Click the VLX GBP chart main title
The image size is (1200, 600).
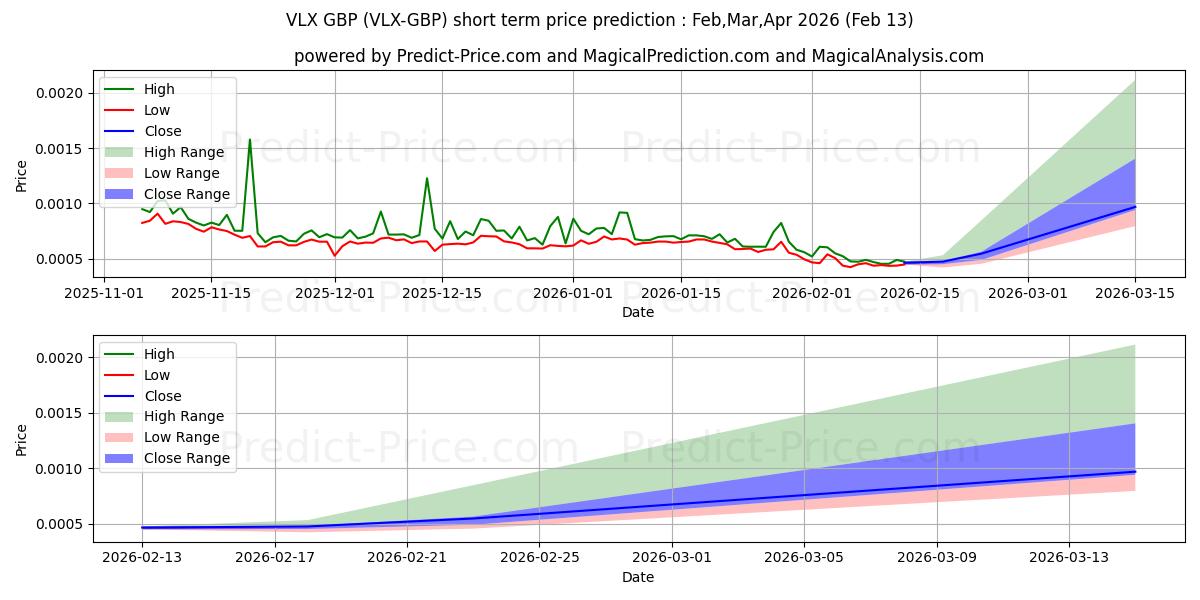coord(599,20)
